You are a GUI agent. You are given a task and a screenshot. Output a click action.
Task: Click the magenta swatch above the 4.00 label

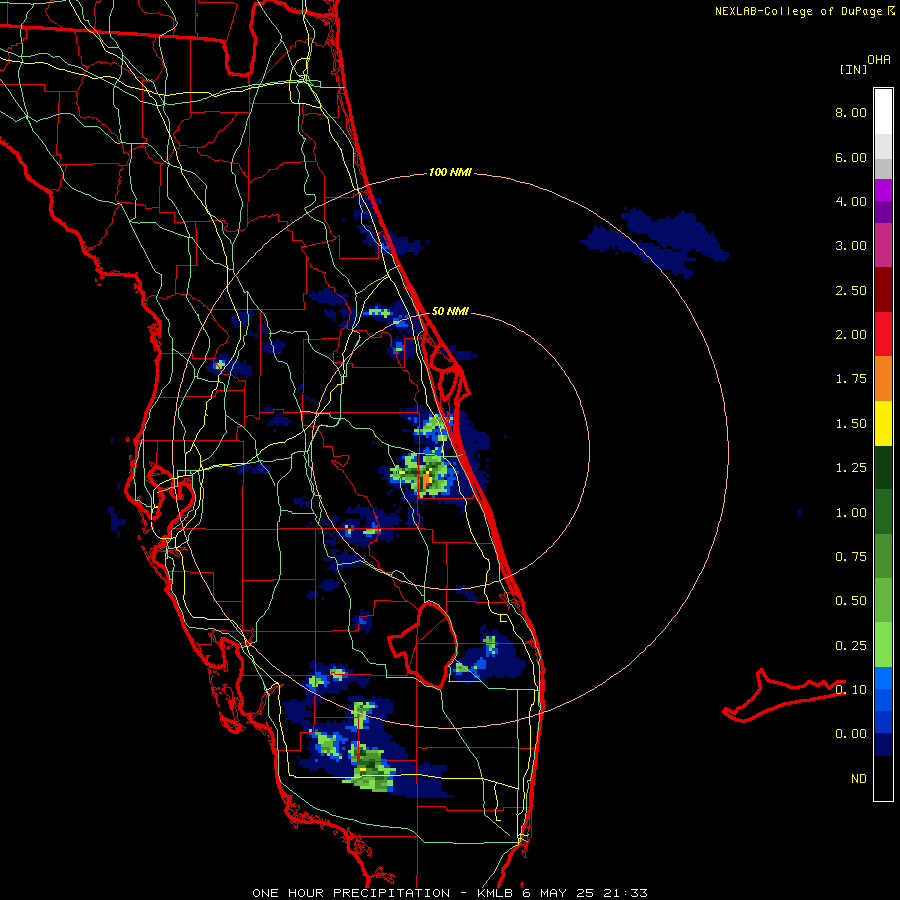883,190
